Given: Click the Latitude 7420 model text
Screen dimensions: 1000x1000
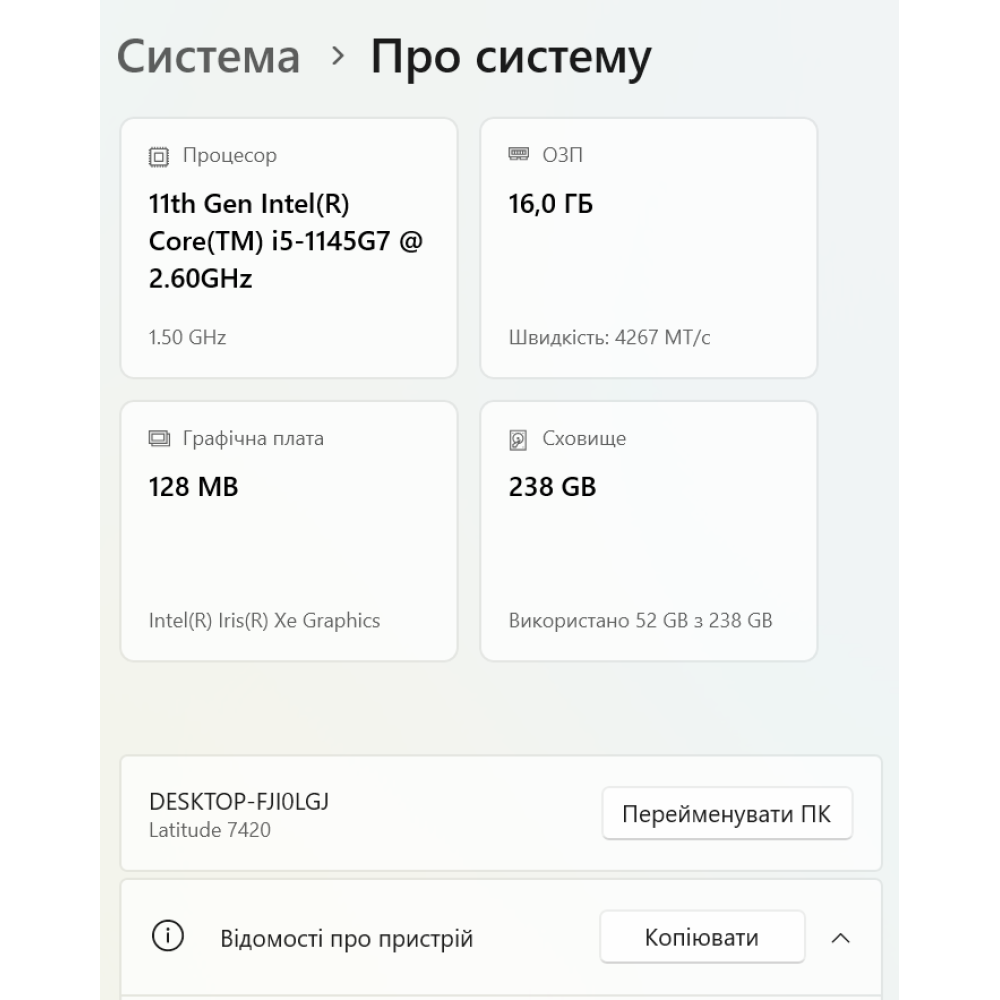Looking at the screenshot, I should pos(209,830).
